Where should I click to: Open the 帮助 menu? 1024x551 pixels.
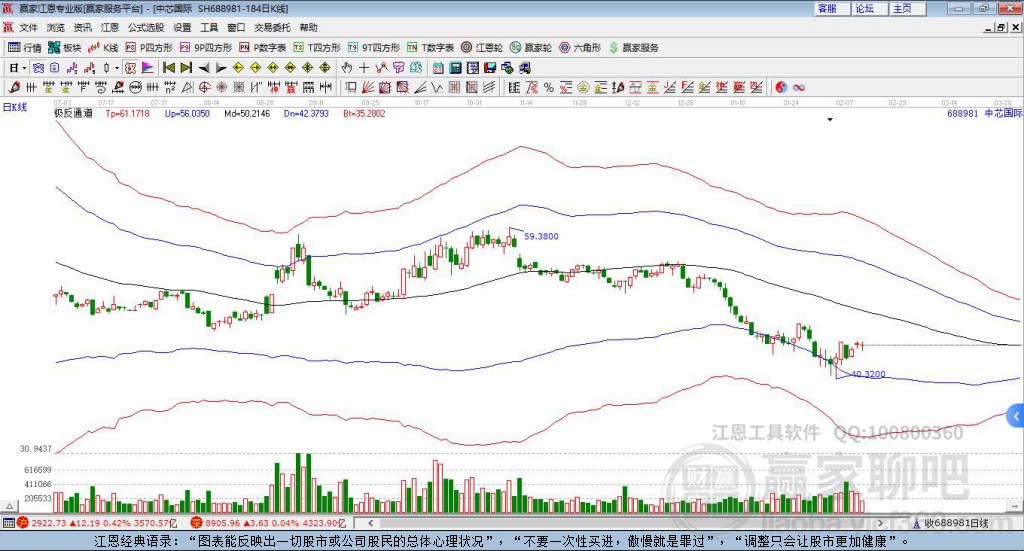pyautogui.click(x=308, y=27)
